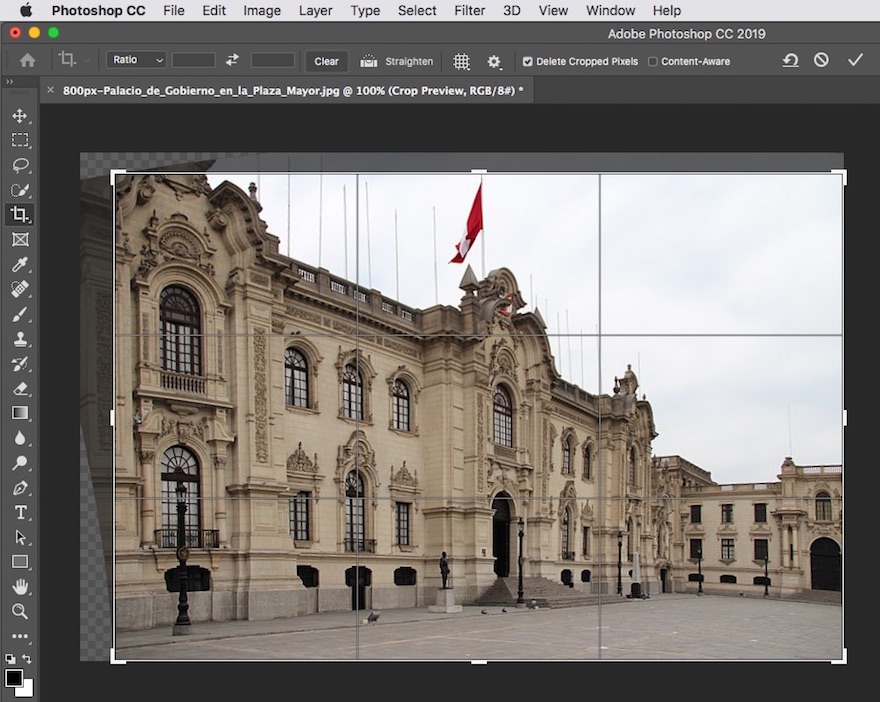Open the crop overlay options grid
This screenshot has height=702, width=880.
[461, 61]
